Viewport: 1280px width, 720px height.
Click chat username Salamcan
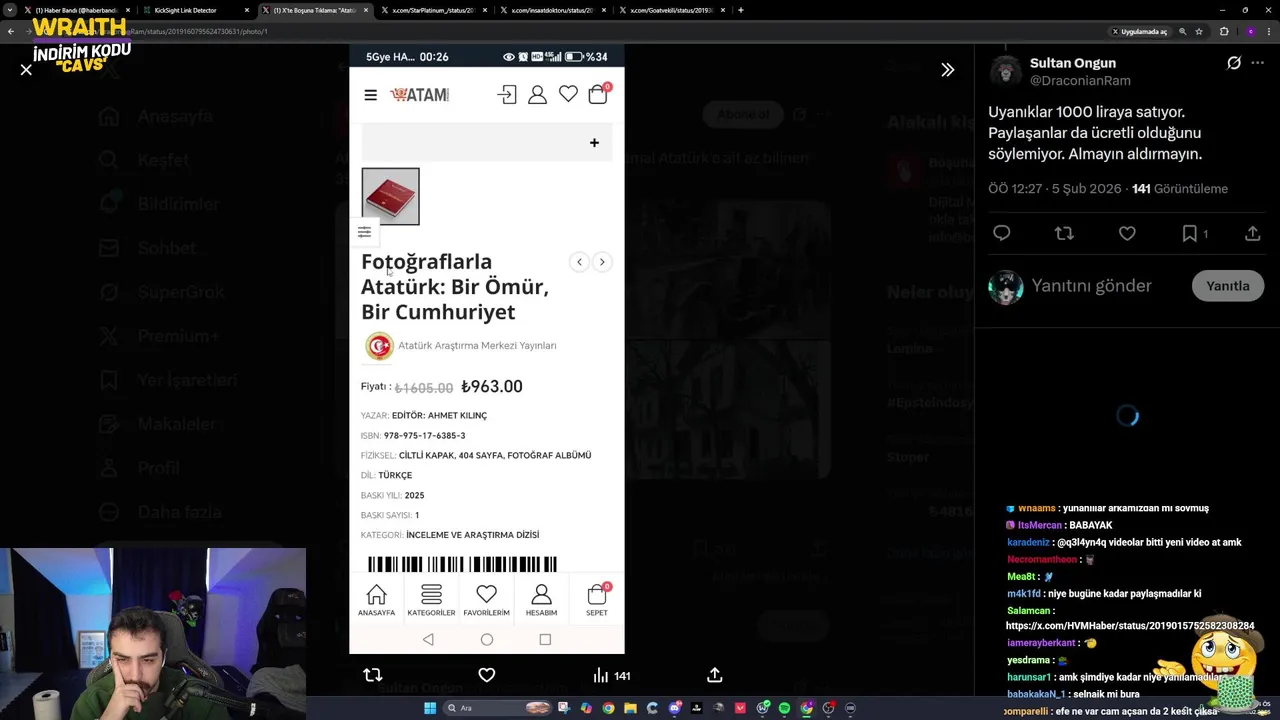click(1028, 610)
